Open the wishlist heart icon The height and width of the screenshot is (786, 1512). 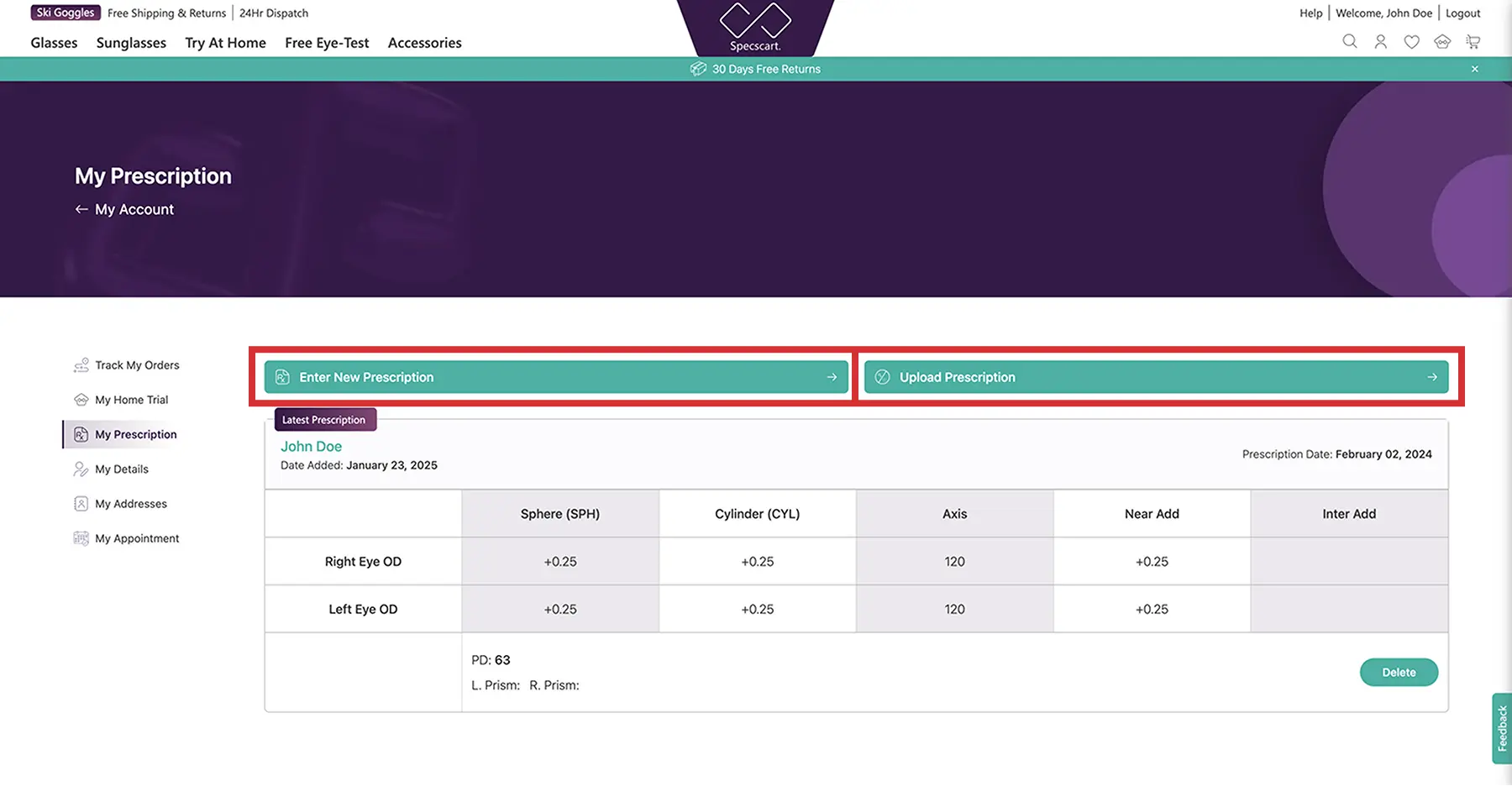click(1411, 41)
